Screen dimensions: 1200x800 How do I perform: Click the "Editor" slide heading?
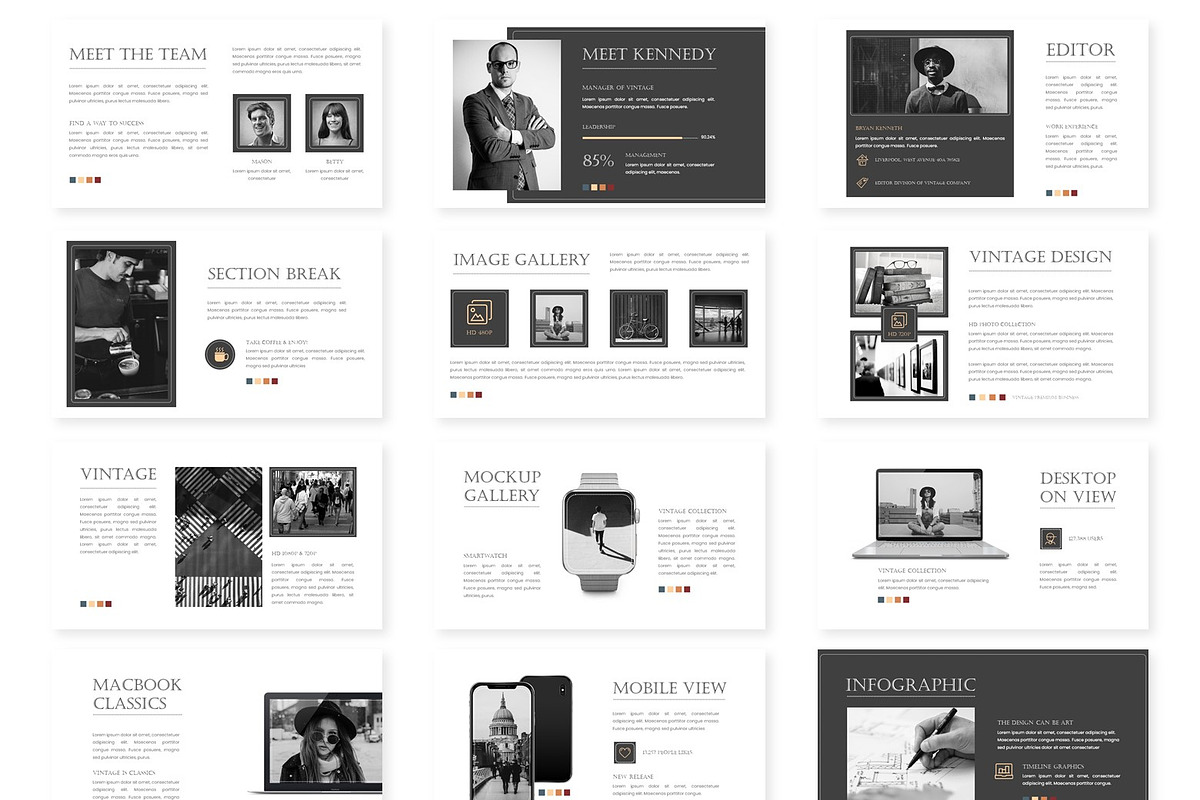1080,49
